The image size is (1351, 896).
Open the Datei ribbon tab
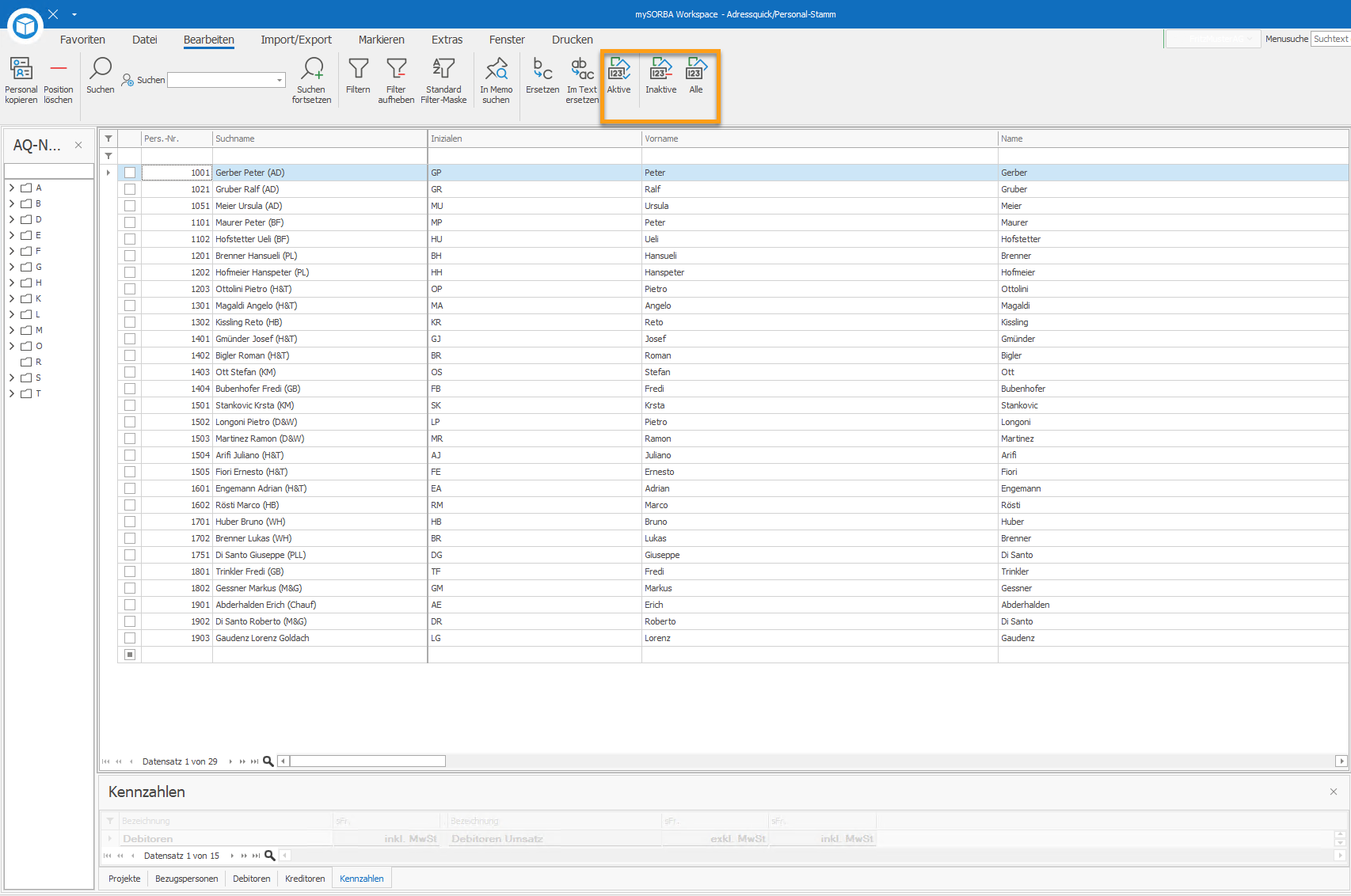(x=145, y=40)
